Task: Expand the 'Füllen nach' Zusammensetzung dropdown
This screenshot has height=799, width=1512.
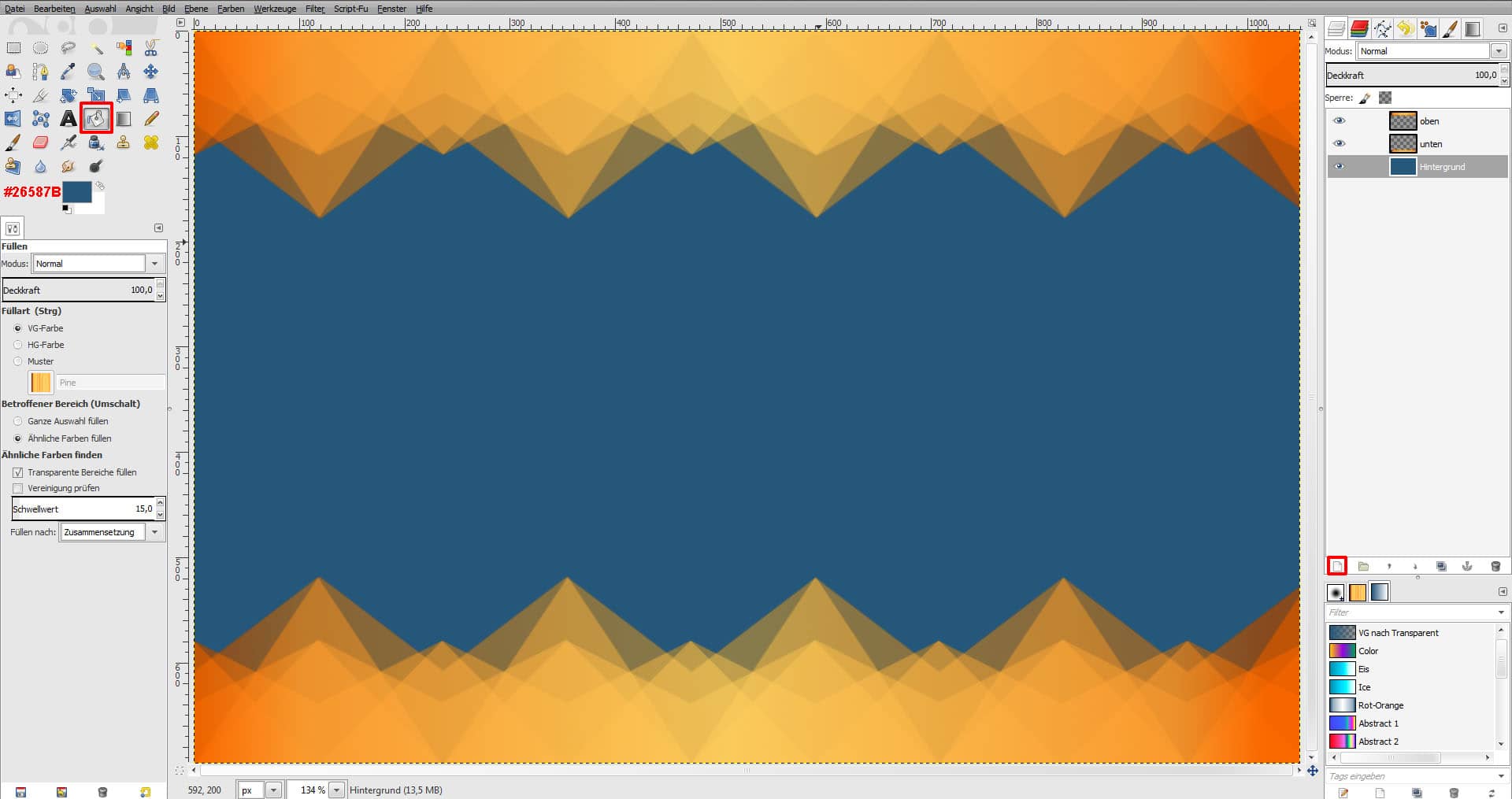Action: click(x=155, y=532)
